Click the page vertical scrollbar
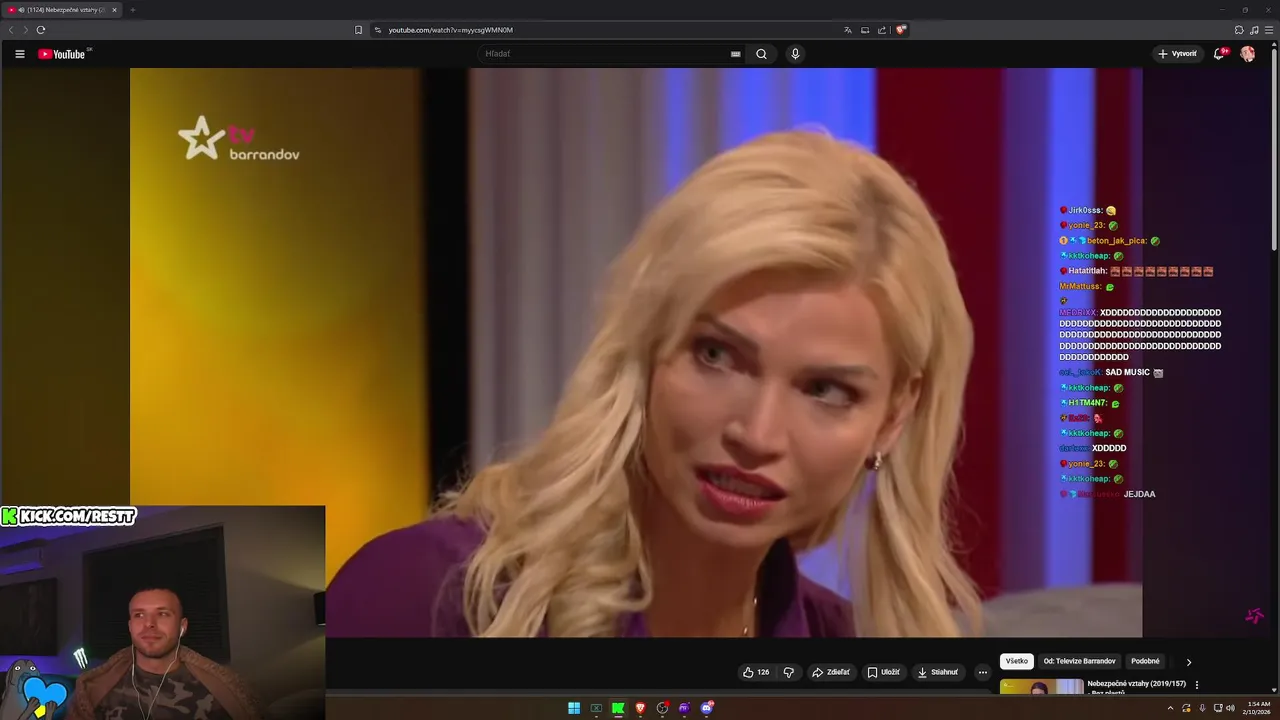 1274,150
